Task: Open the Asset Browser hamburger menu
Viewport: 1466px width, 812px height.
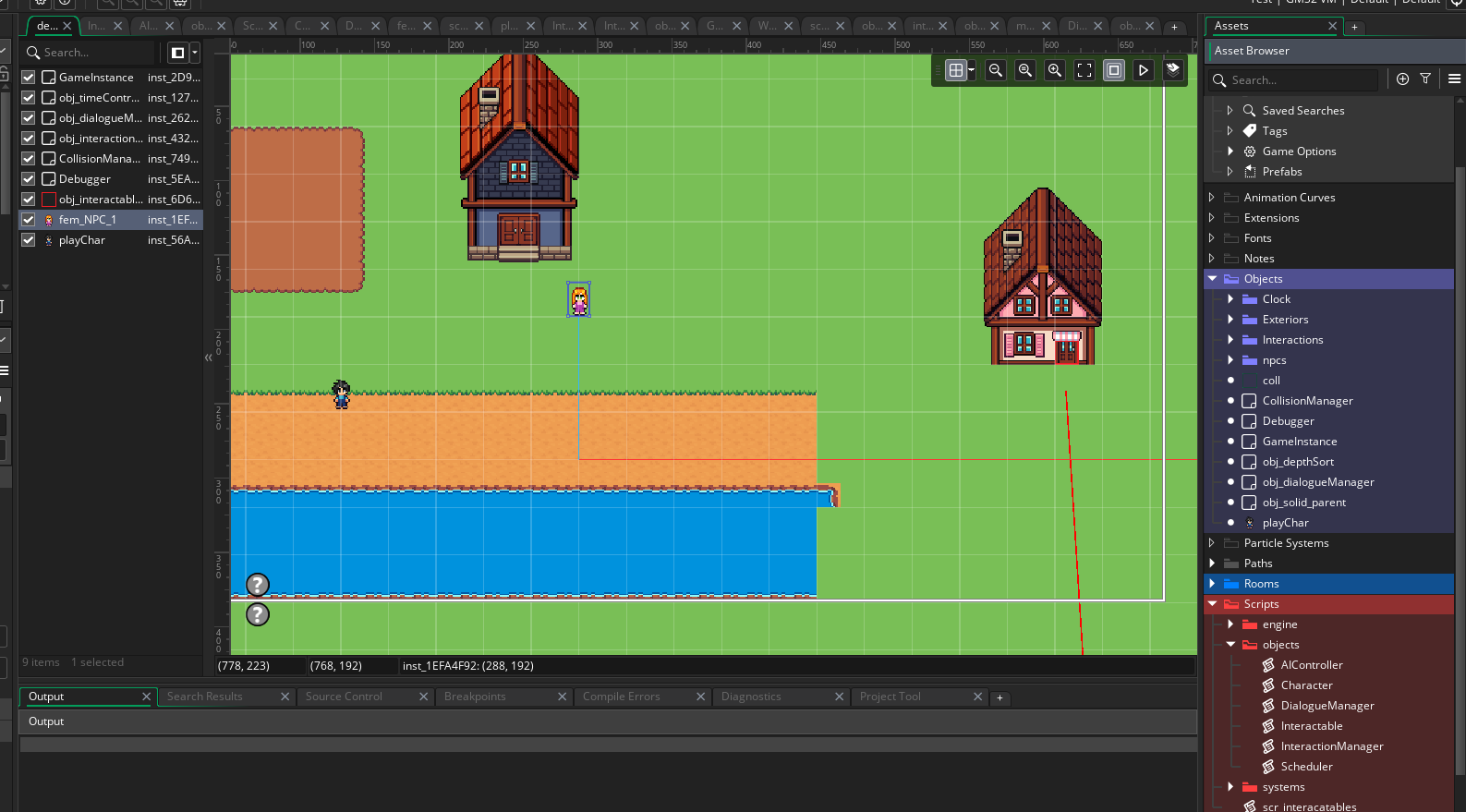Action: click(x=1454, y=79)
